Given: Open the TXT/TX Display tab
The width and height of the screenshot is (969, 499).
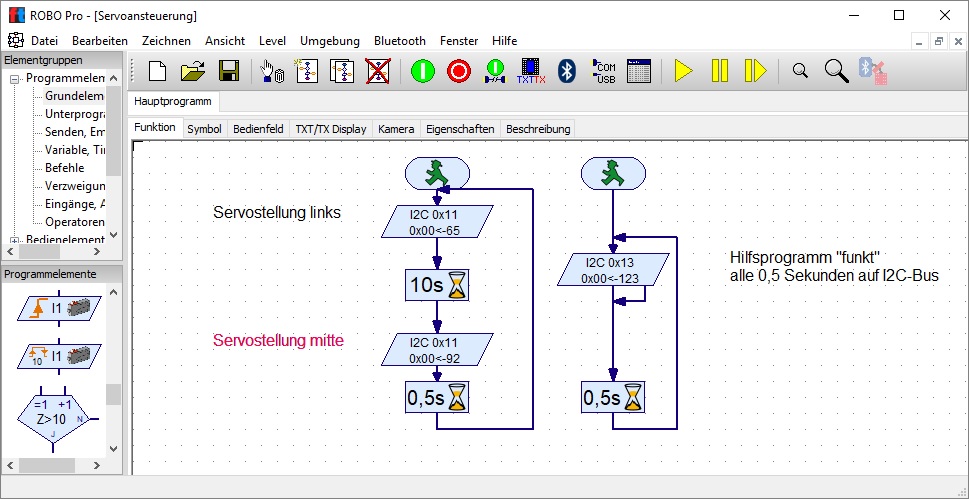Looking at the screenshot, I should tap(330, 129).
